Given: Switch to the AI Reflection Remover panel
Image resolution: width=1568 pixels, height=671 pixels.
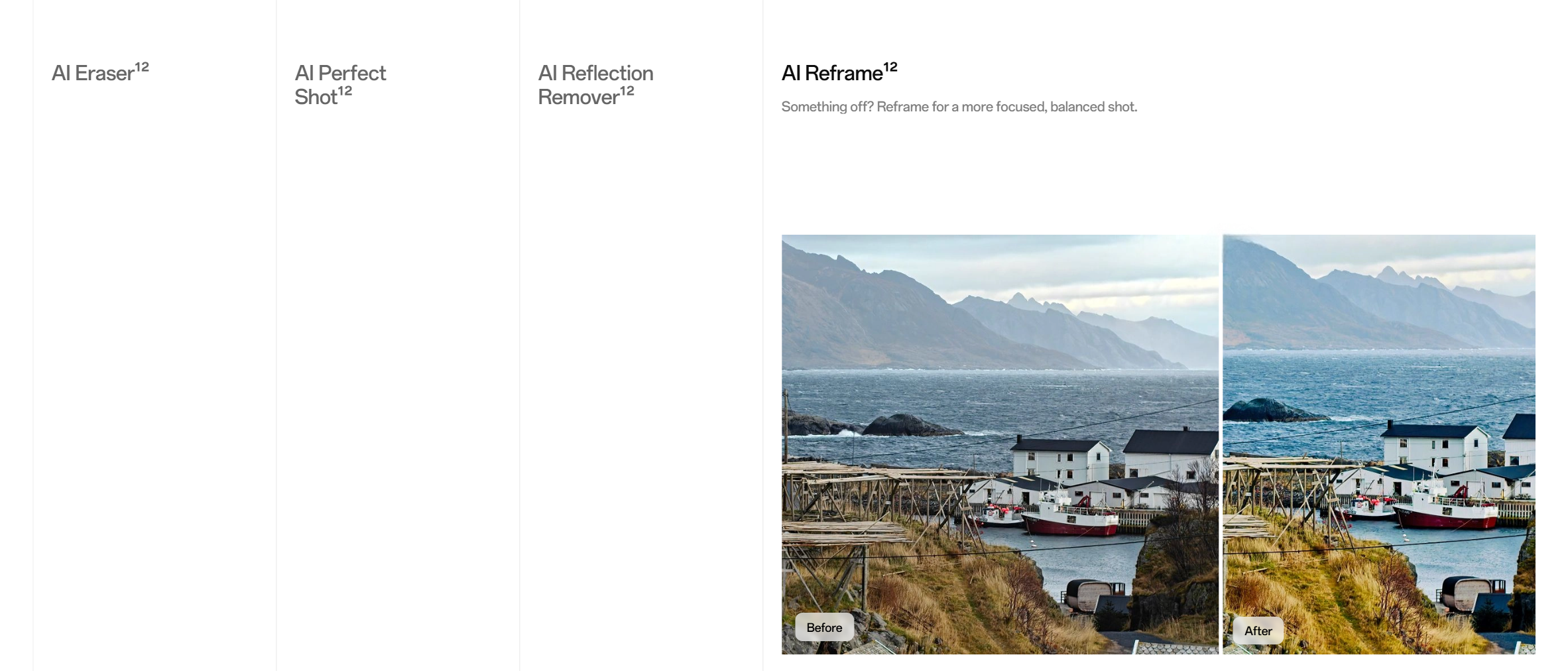Looking at the screenshot, I should pyautogui.click(x=595, y=85).
